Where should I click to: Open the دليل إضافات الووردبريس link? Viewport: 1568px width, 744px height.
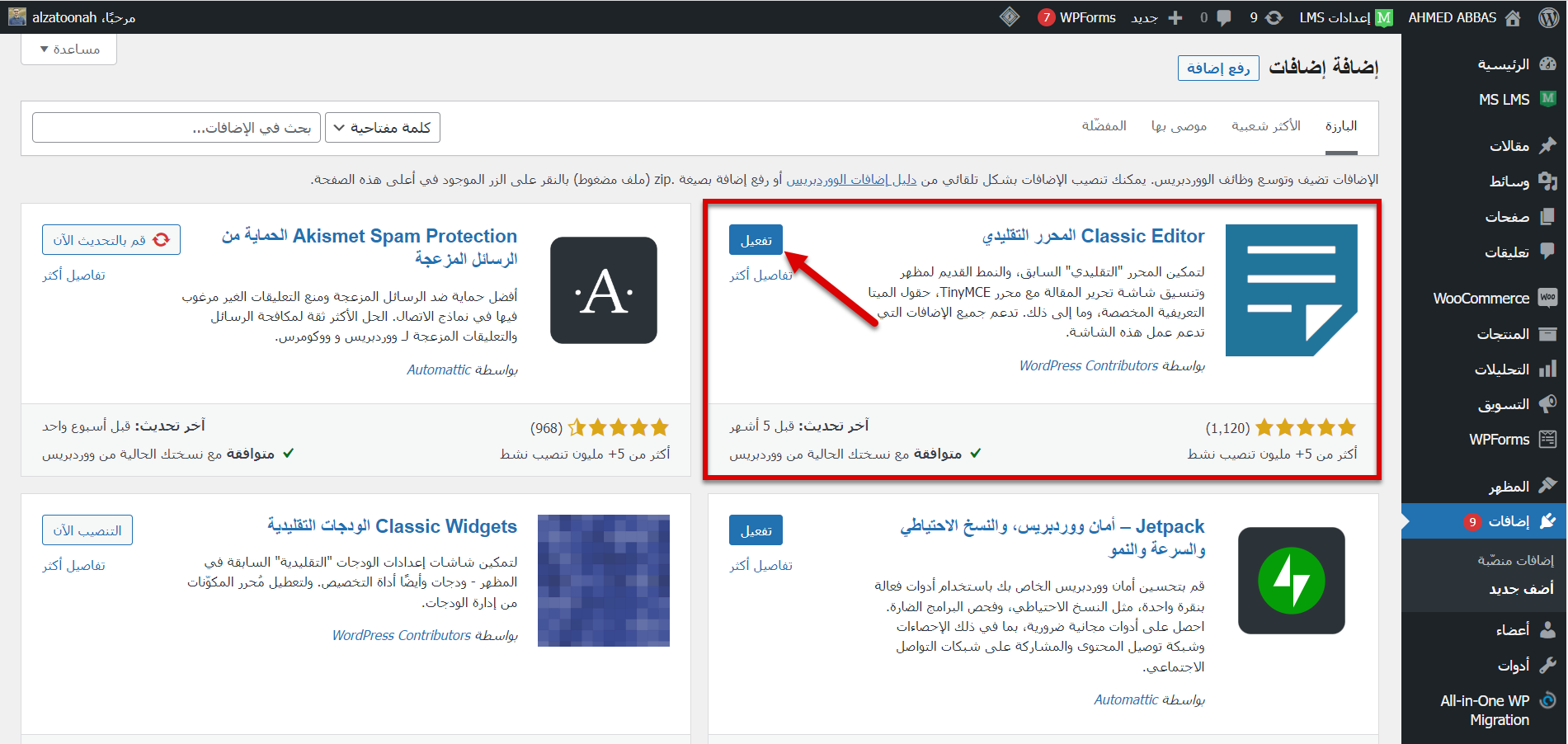click(851, 179)
